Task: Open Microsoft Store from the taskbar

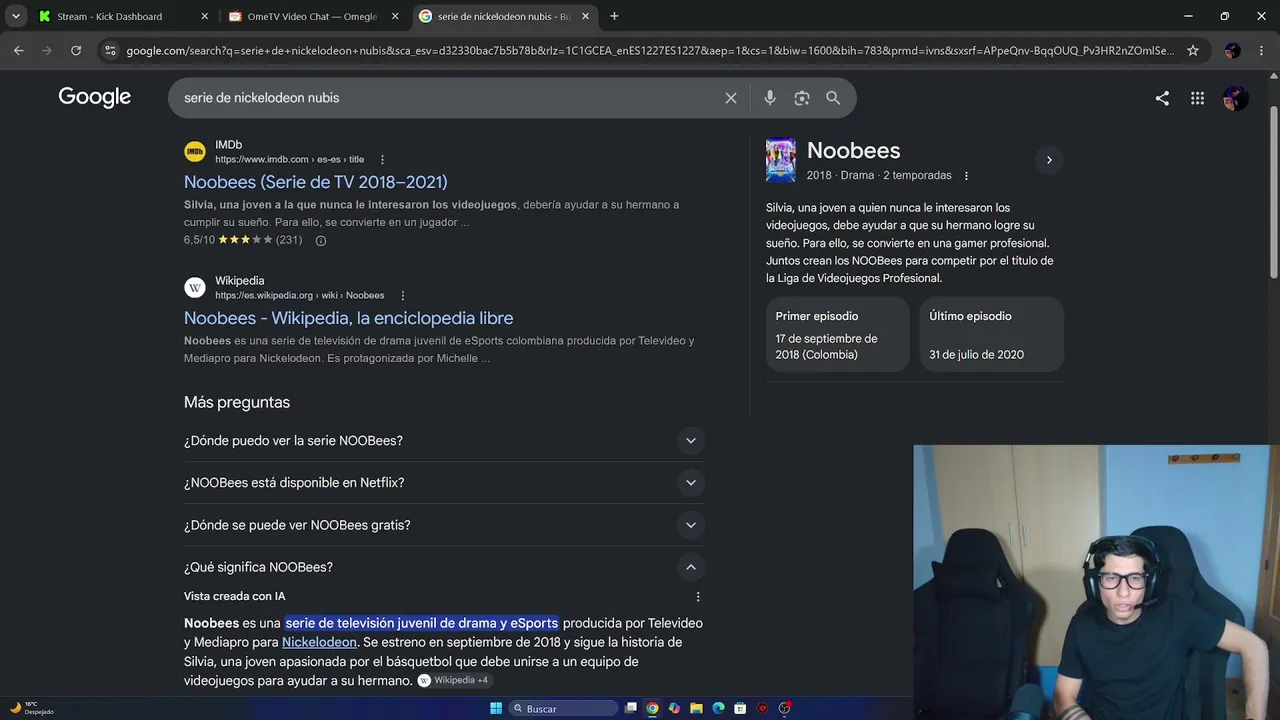Action: [x=740, y=708]
